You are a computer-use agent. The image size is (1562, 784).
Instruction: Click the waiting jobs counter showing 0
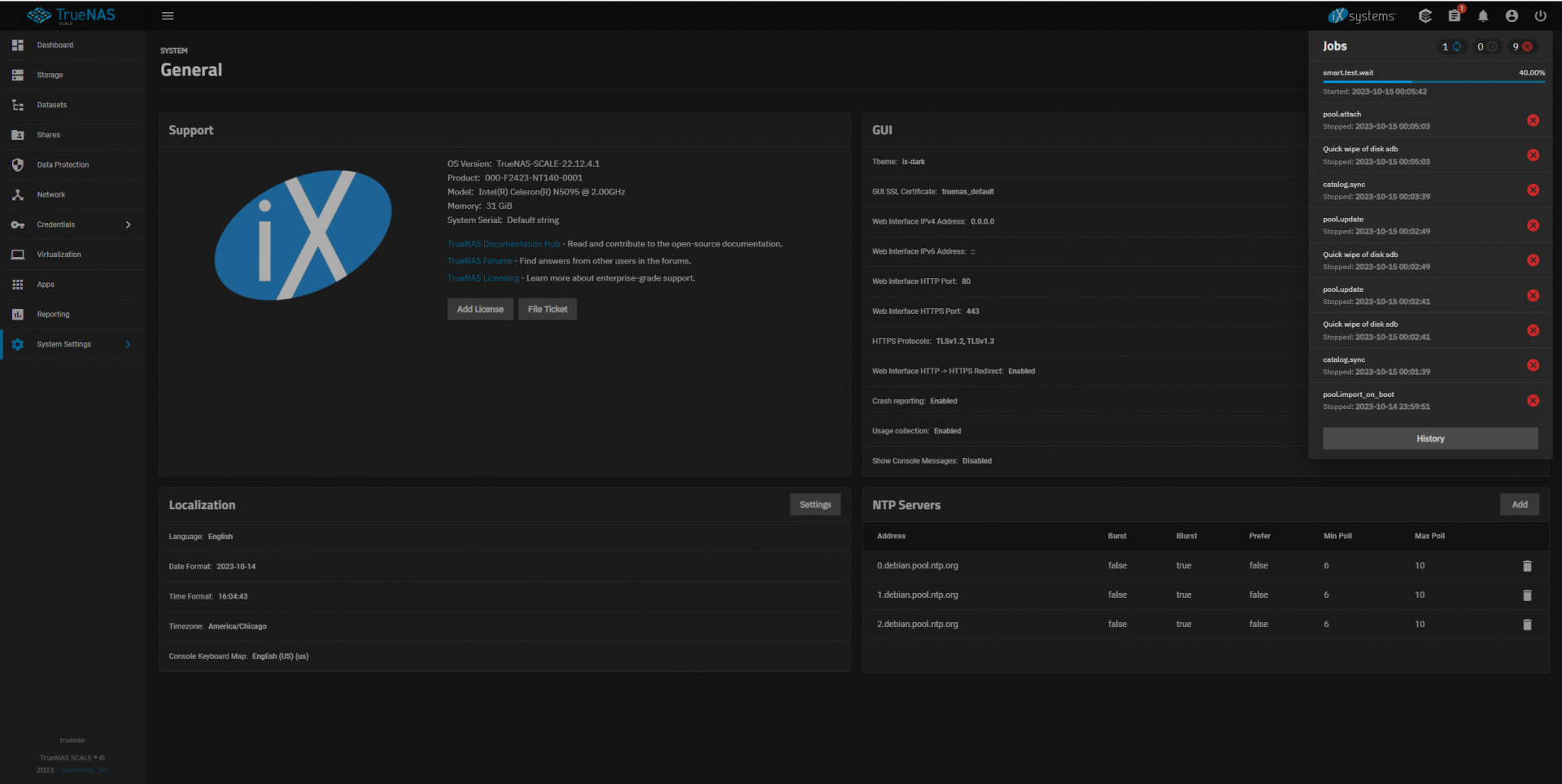point(1487,46)
